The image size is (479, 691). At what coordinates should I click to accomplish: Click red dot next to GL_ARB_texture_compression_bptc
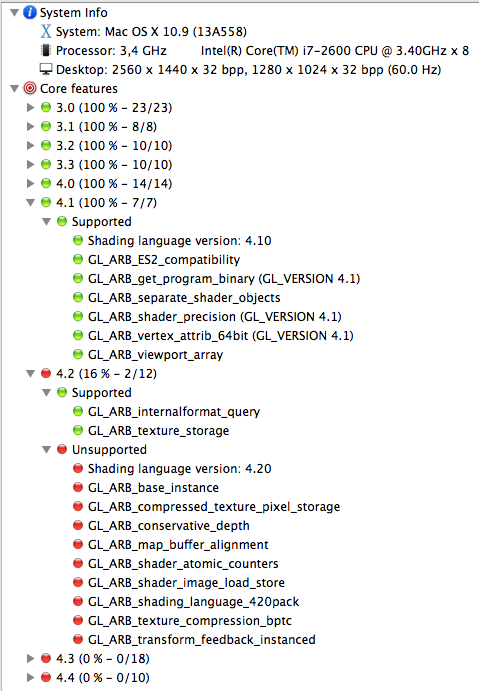(78, 620)
